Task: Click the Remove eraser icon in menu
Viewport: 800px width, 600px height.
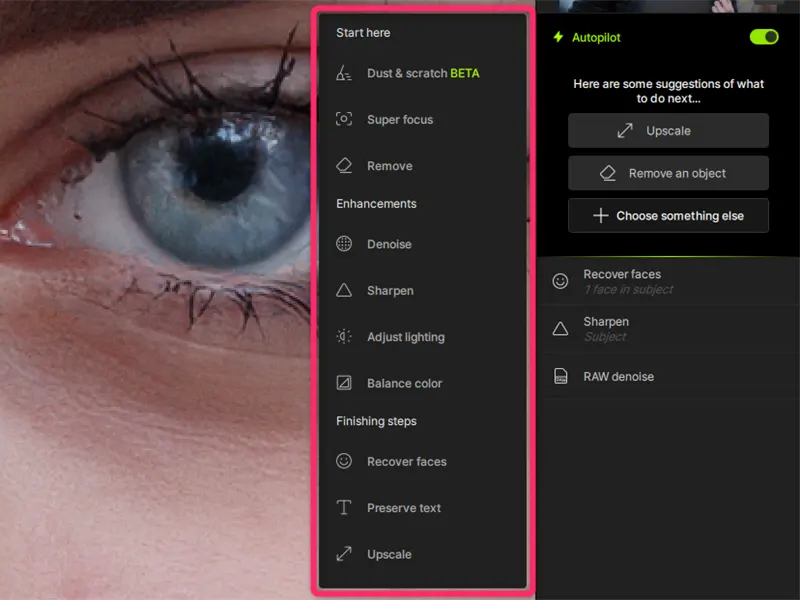Action: [x=344, y=166]
